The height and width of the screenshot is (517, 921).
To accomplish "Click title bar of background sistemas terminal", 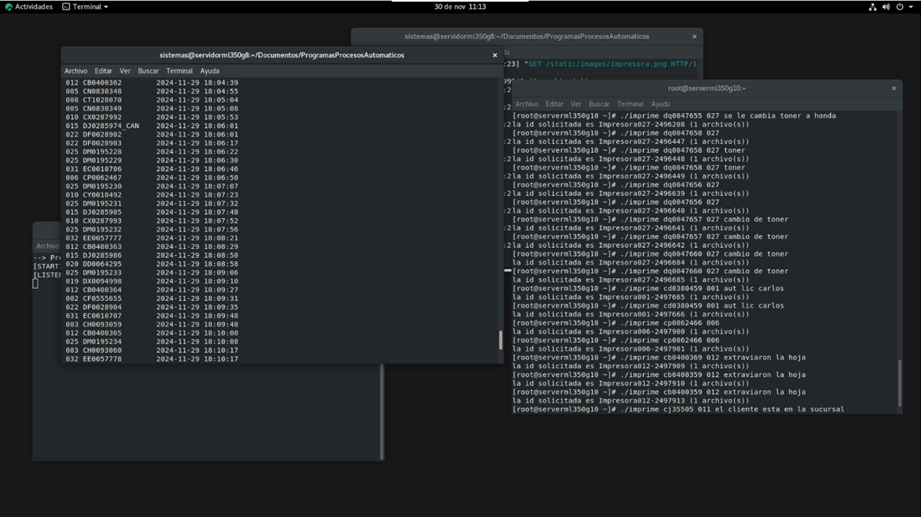I will (527, 36).
